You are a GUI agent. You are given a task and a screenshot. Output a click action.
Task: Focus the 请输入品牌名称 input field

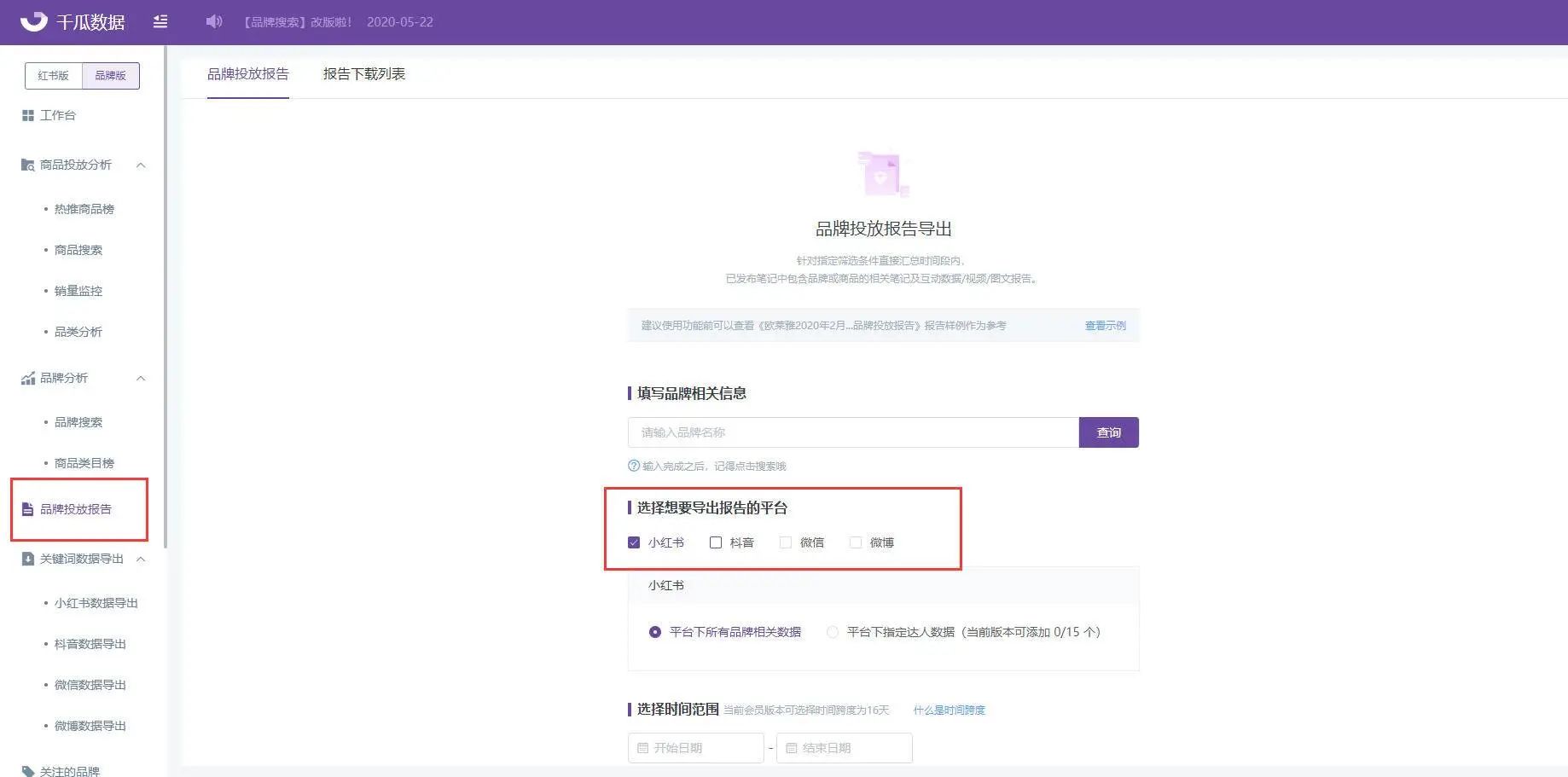[x=853, y=432]
